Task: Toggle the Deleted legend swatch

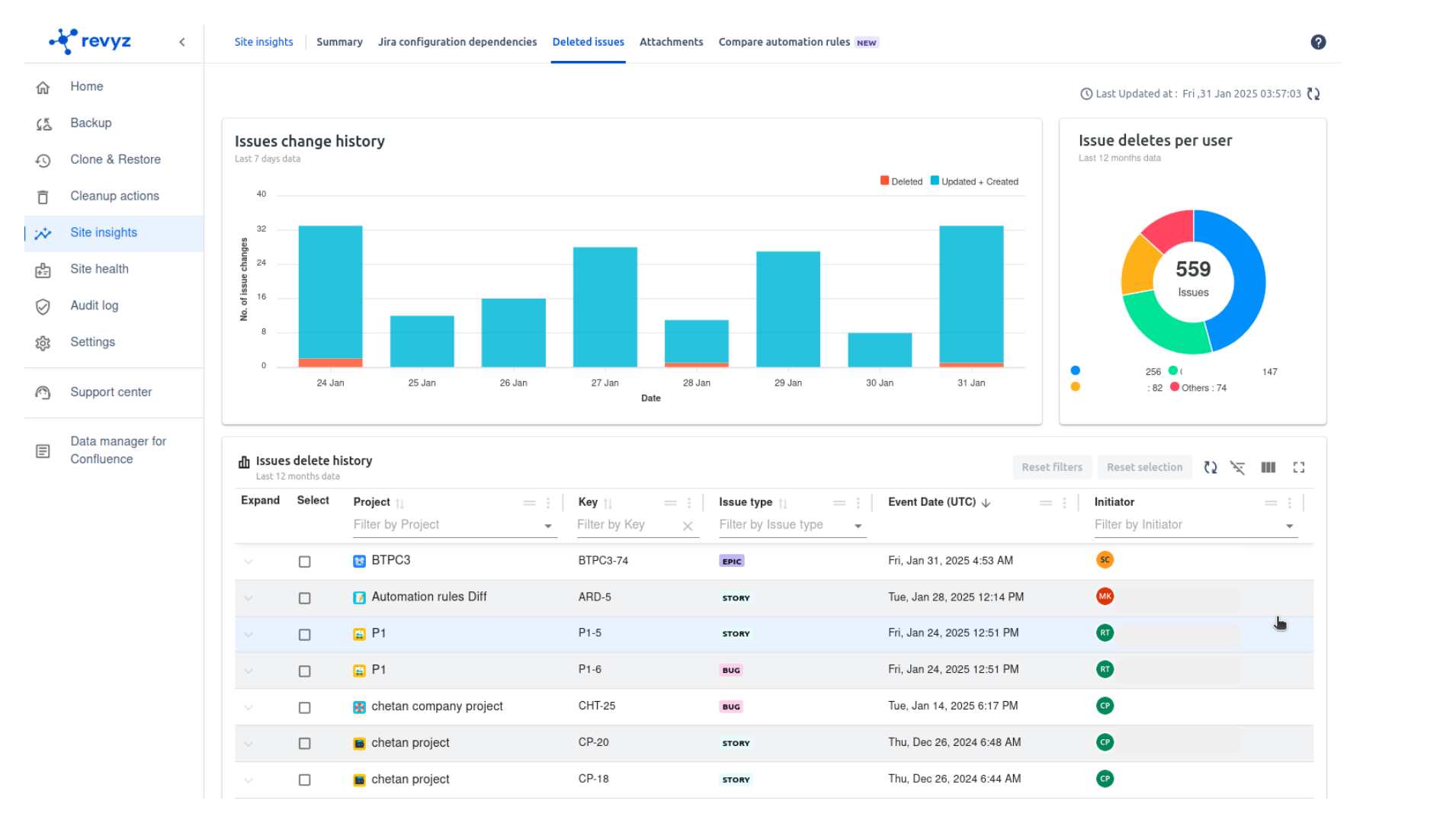Action: pos(884,181)
